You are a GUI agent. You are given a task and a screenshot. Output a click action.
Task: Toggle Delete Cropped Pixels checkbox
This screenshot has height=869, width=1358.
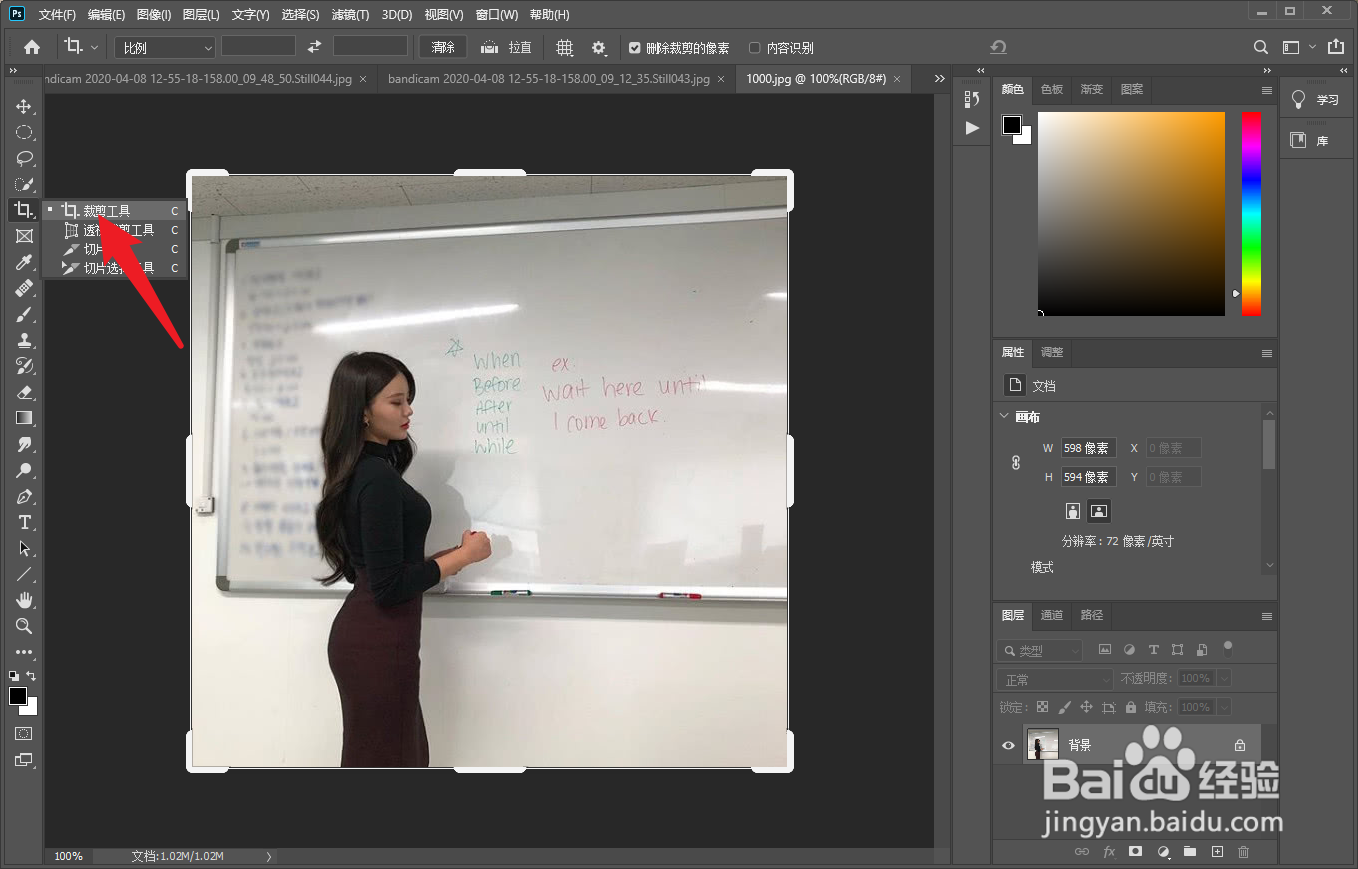tap(634, 48)
